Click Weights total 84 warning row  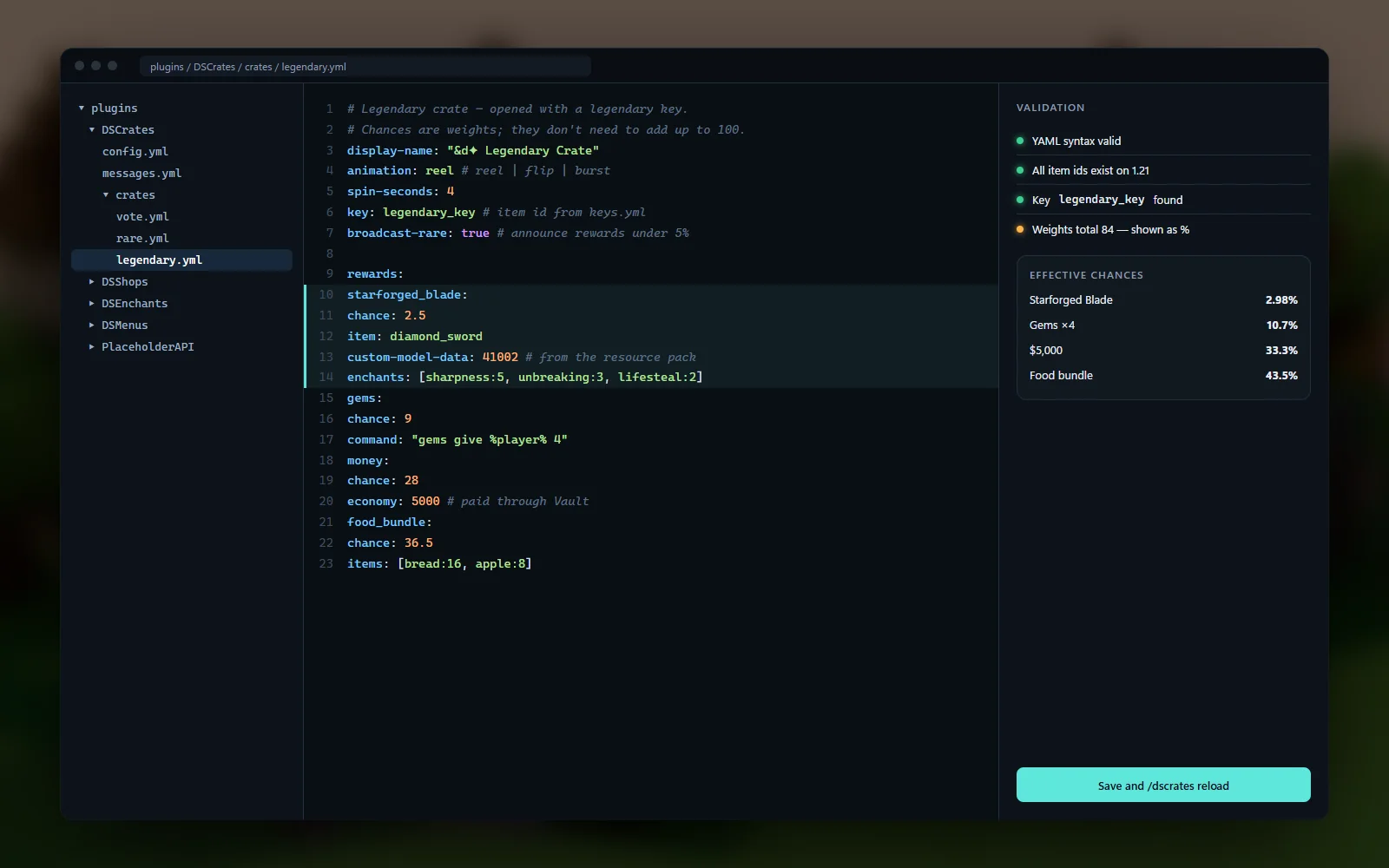(1163, 230)
